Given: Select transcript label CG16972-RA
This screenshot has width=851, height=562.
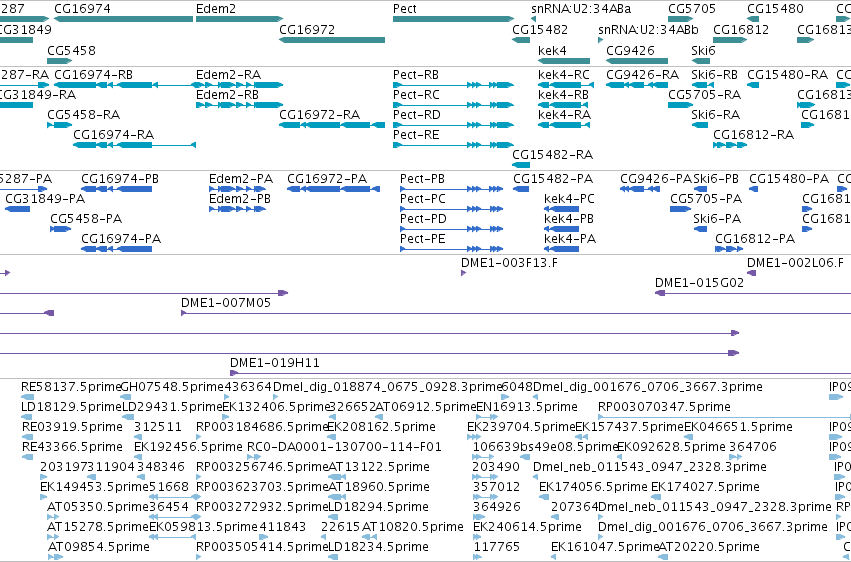Looking at the screenshot, I should click(x=320, y=114).
